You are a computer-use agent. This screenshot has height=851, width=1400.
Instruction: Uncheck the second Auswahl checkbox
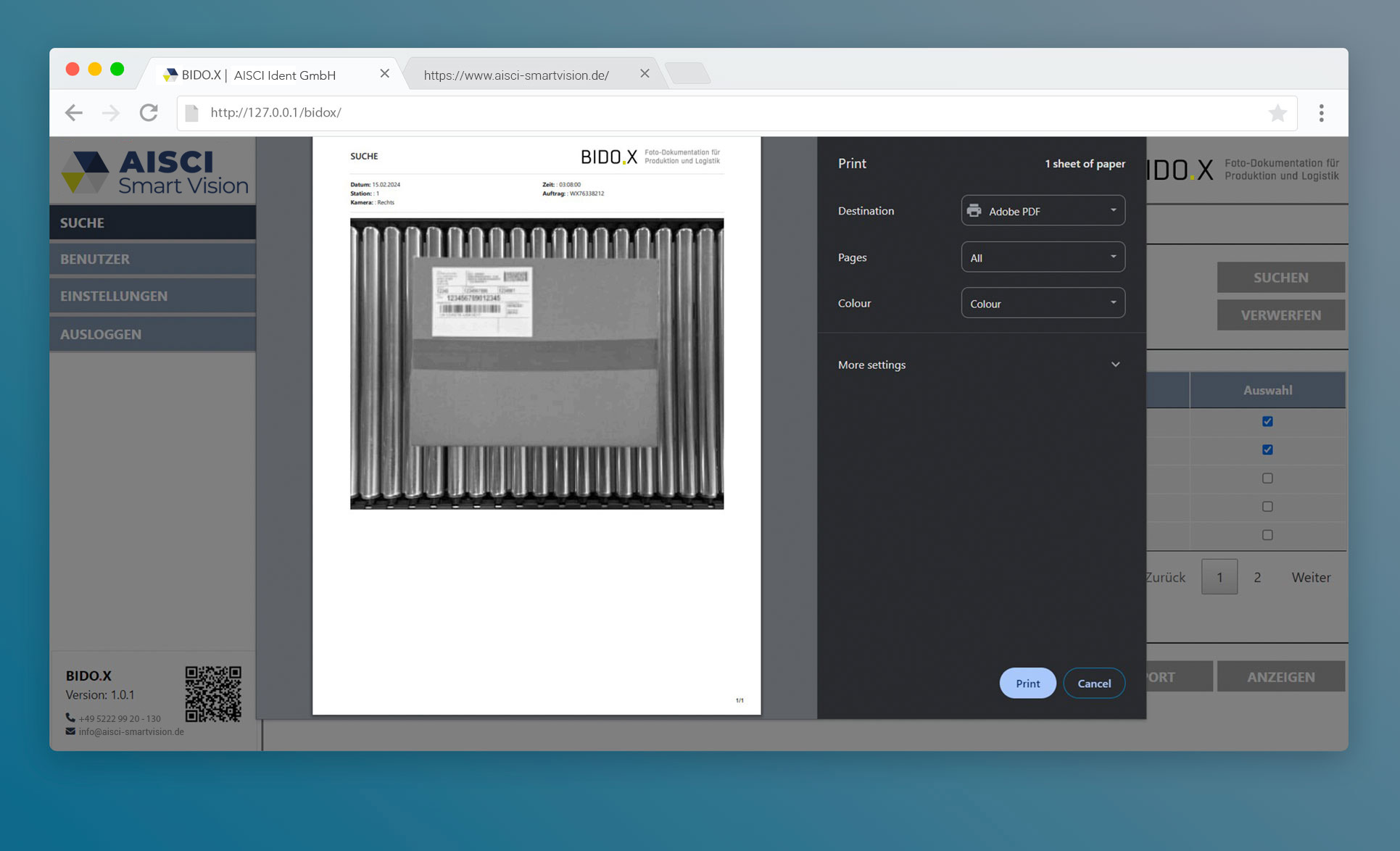click(x=1267, y=449)
